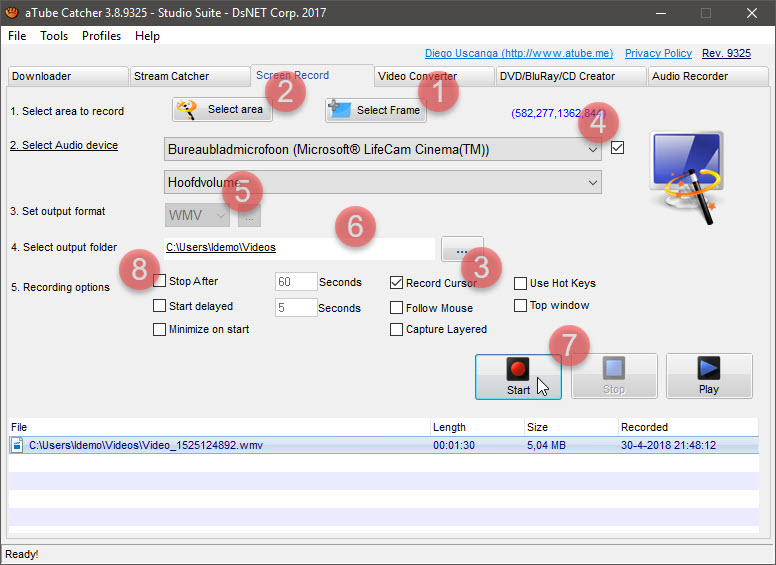The width and height of the screenshot is (776, 565).
Task: Enable Use Hot Keys option
Action: tap(520, 283)
